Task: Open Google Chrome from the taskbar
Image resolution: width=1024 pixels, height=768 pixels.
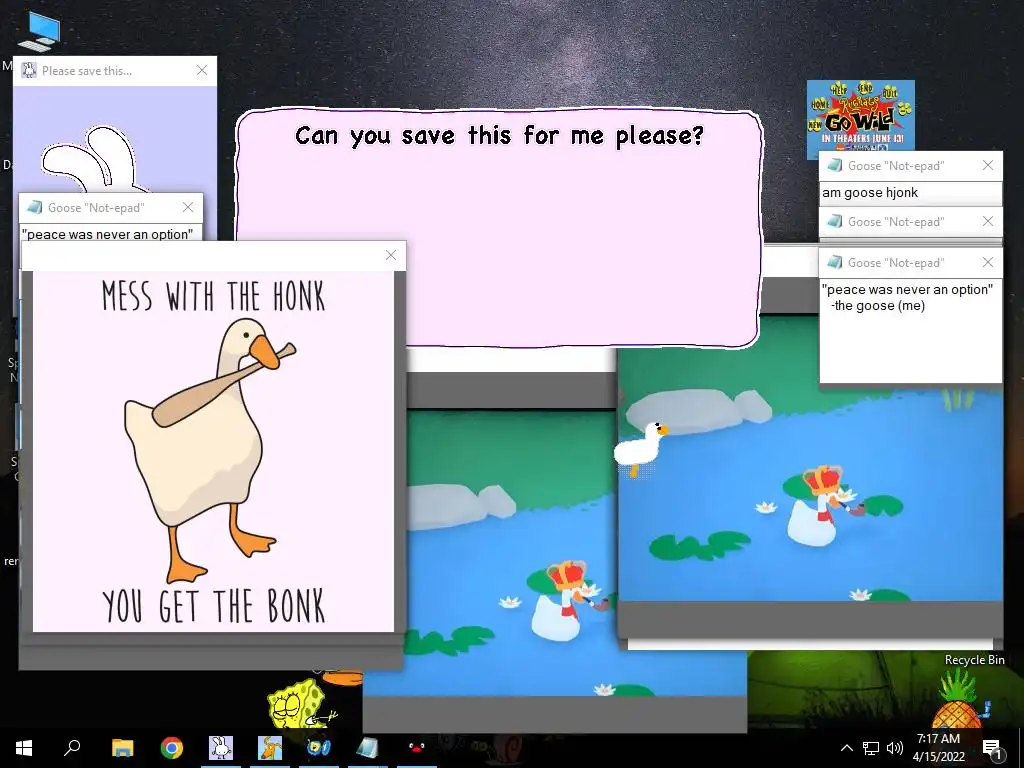Action: [x=172, y=748]
